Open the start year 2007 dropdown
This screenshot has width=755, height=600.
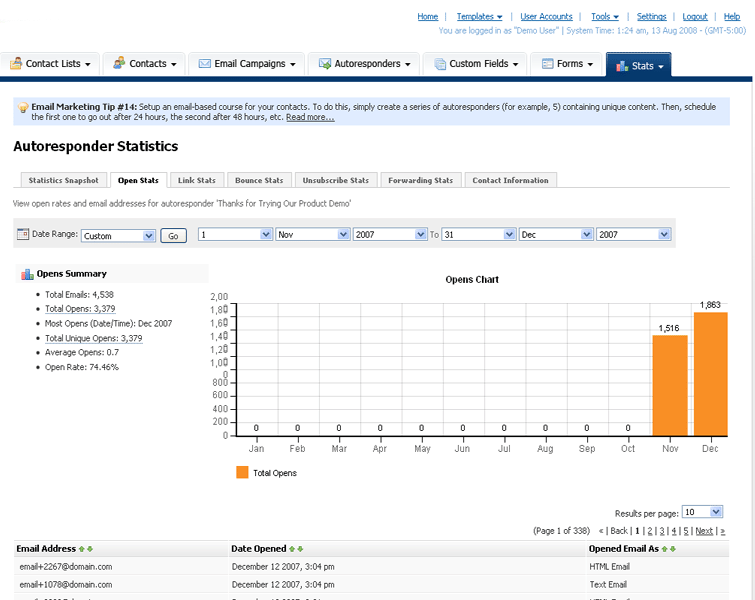point(390,235)
